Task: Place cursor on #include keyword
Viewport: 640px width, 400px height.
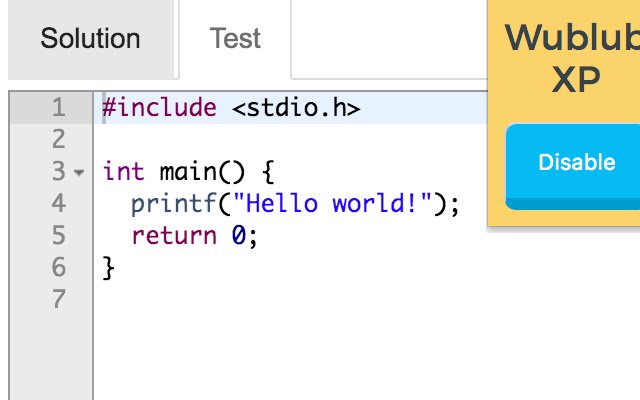Action: tap(159, 108)
